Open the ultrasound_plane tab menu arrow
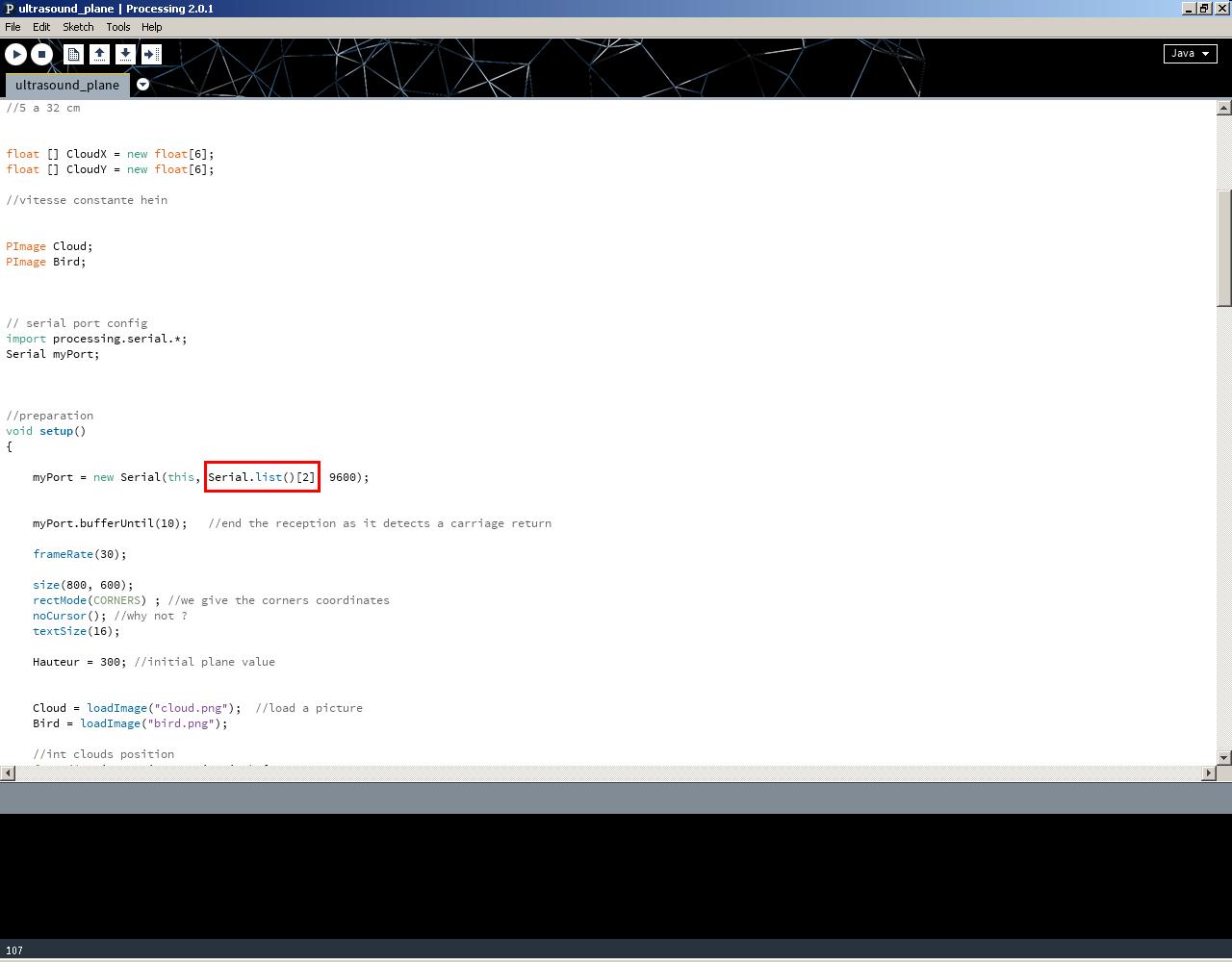 142,85
